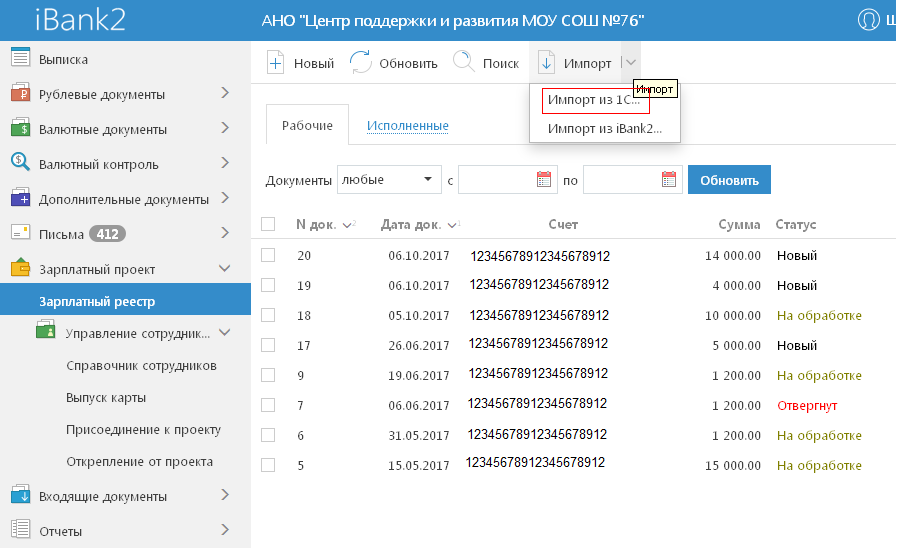
Task: Open the Документы 'любые' dropdown
Action: coord(389,180)
